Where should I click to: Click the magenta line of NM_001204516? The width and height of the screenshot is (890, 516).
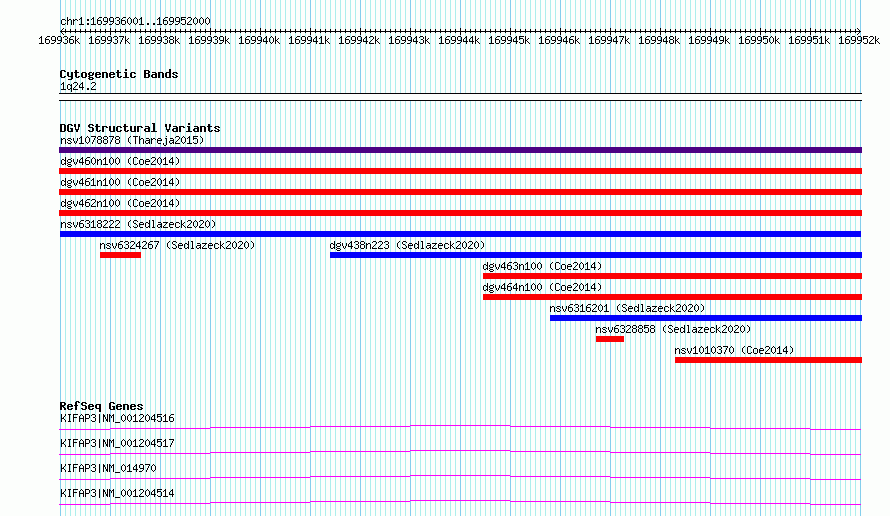(x=460, y=427)
